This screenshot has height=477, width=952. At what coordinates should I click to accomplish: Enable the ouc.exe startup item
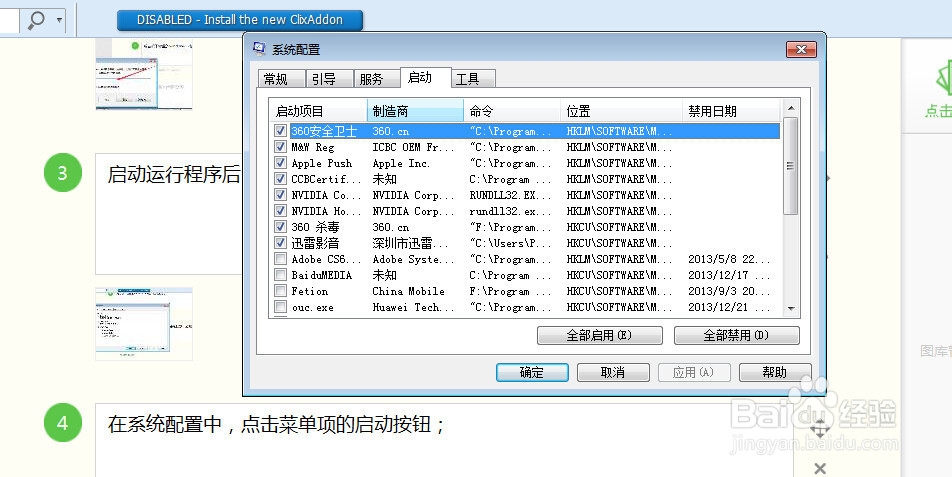coord(280,307)
